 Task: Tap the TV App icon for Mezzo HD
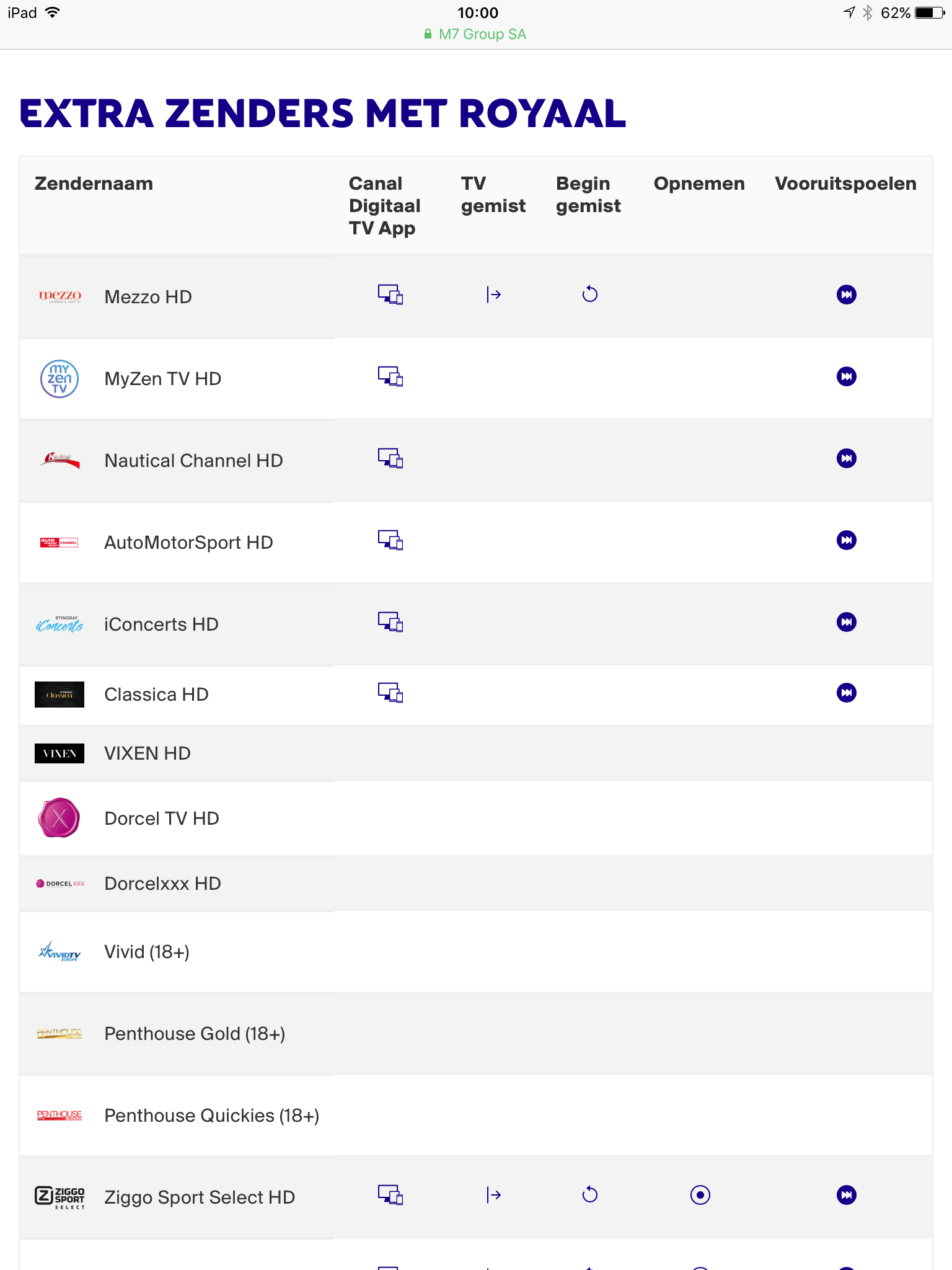pos(390,295)
